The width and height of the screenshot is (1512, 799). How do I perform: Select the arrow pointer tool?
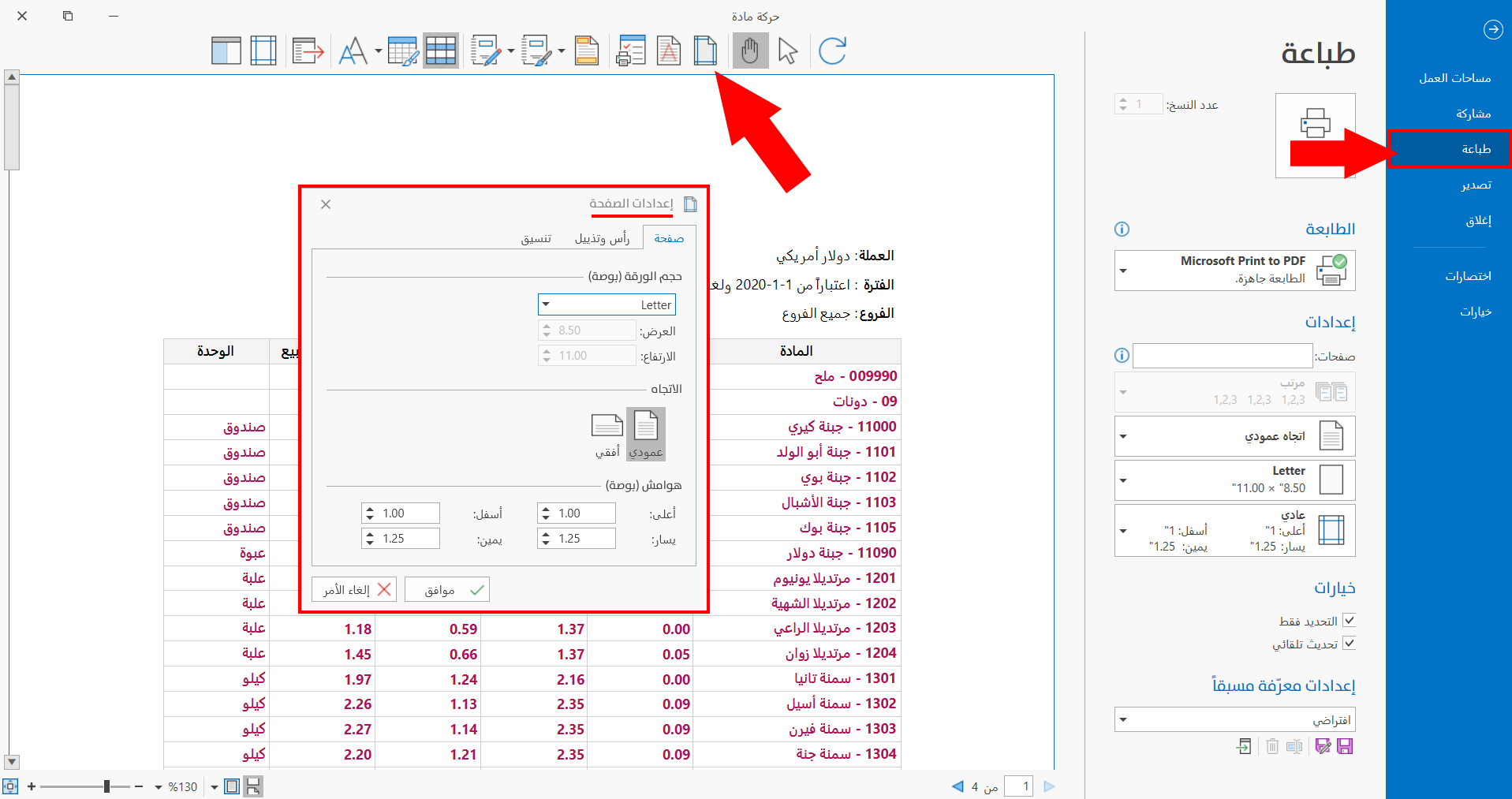tap(788, 51)
